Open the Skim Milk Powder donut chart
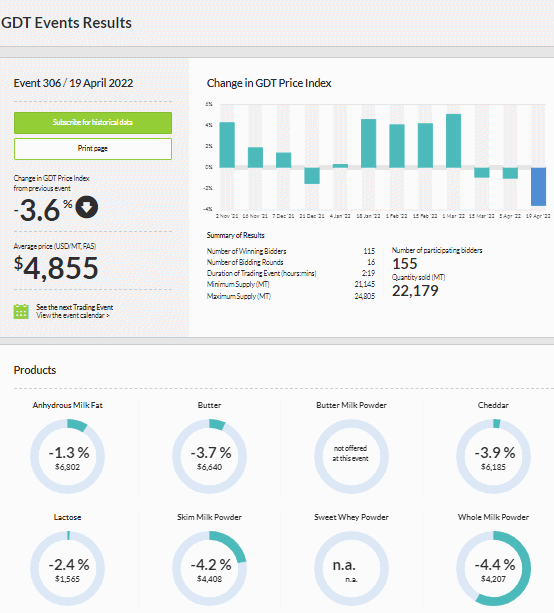 [209, 568]
